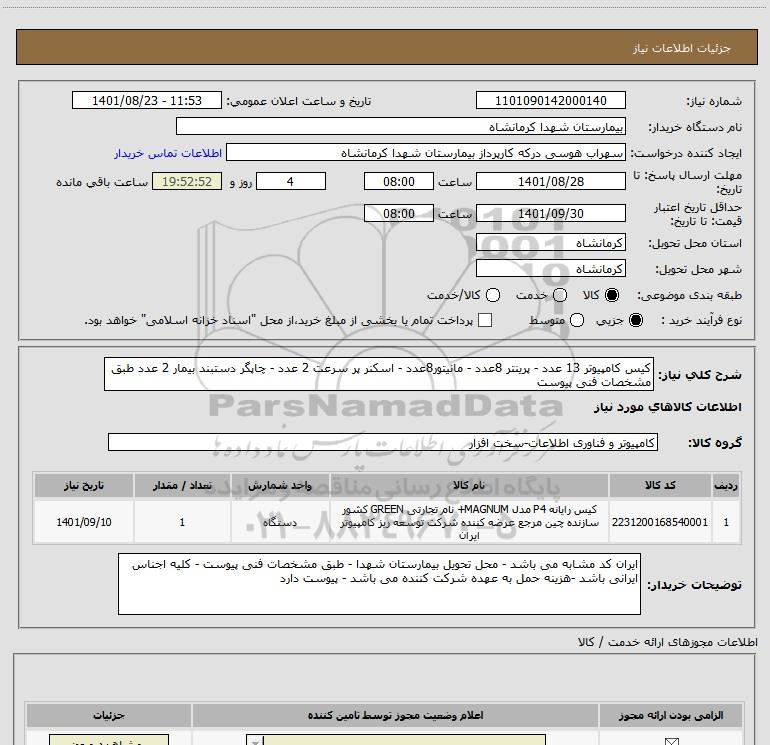Click the توضیحات خریدار notes box
Screen dimensions: 770x745
click(379, 584)
